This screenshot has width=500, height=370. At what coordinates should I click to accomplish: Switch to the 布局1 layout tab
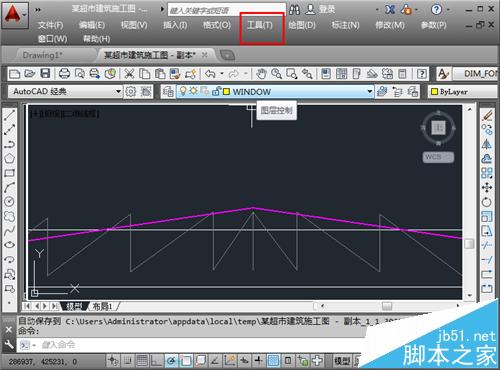[103, 306]
